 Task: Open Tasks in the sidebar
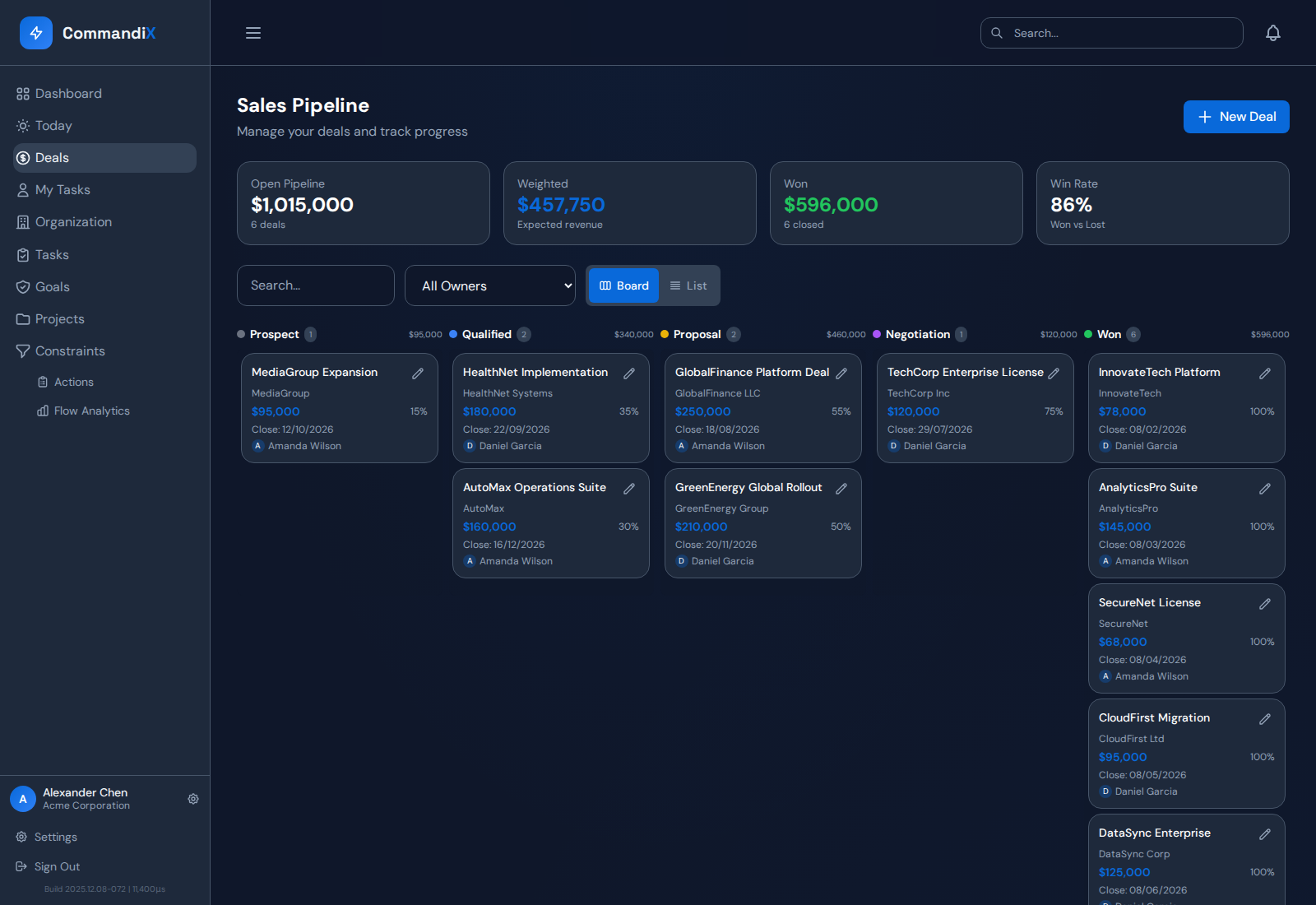tap(104, 255)
